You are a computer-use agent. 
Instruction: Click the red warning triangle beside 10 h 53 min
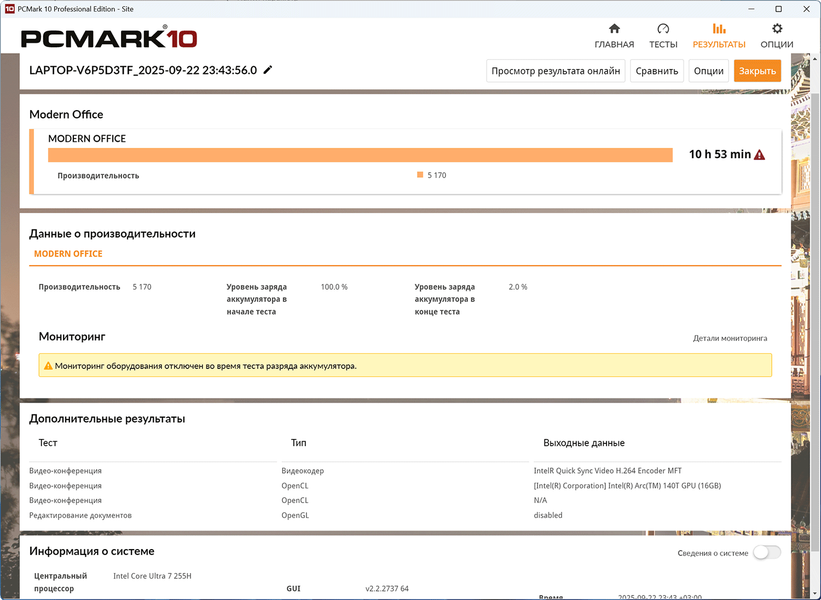click(x=759, y=154)
